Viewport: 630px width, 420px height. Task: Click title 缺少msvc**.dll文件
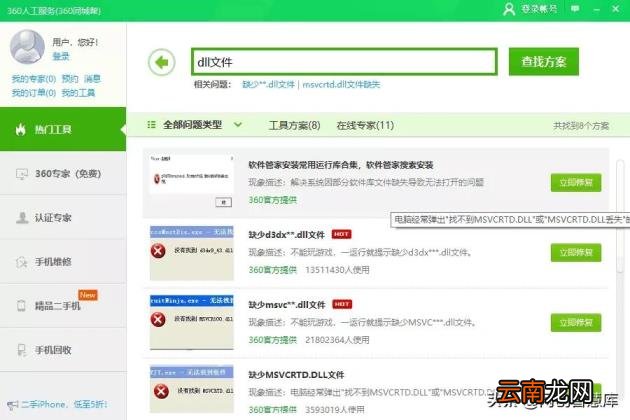pos(287,305)
